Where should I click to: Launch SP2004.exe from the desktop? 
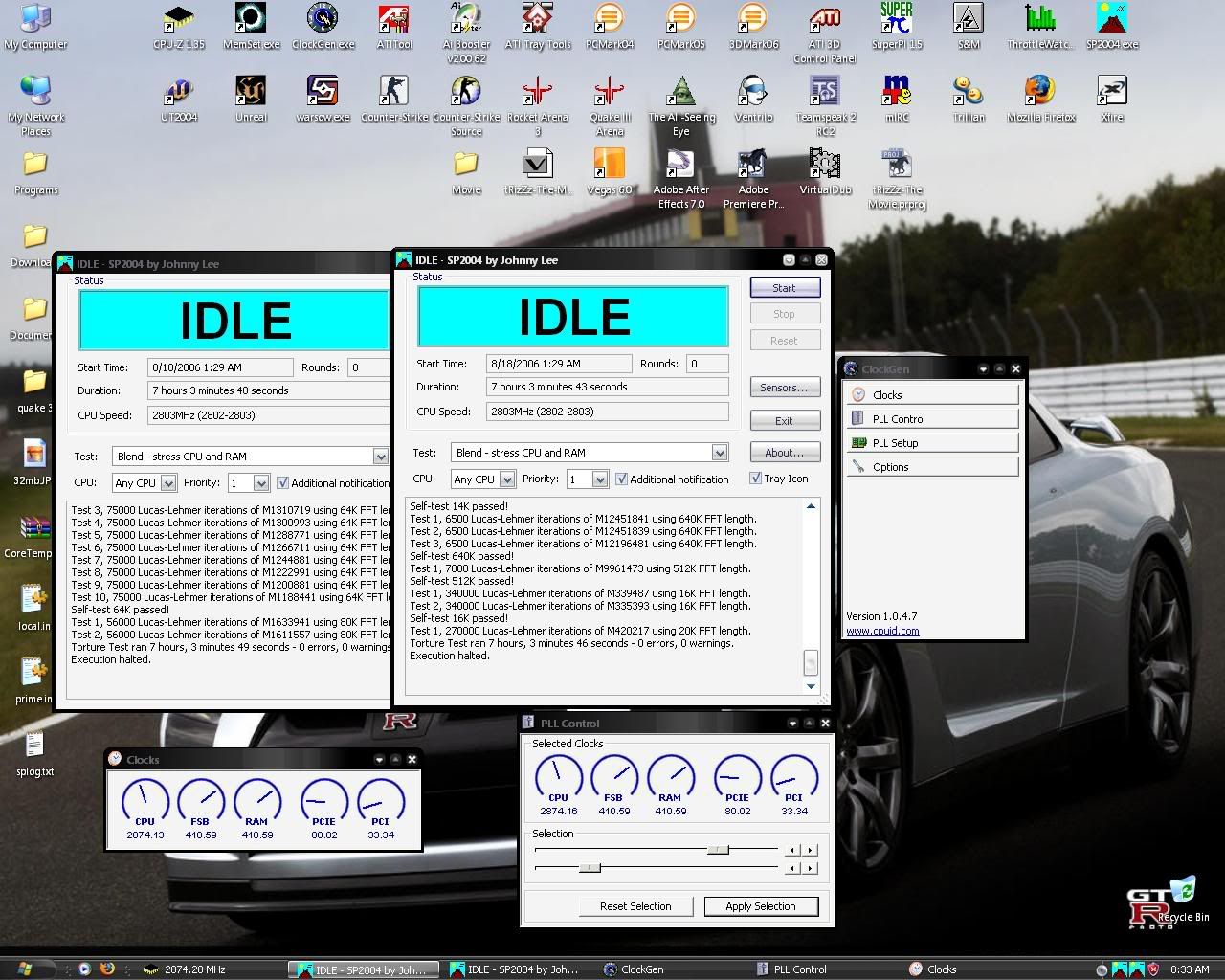coord(1112,26)
